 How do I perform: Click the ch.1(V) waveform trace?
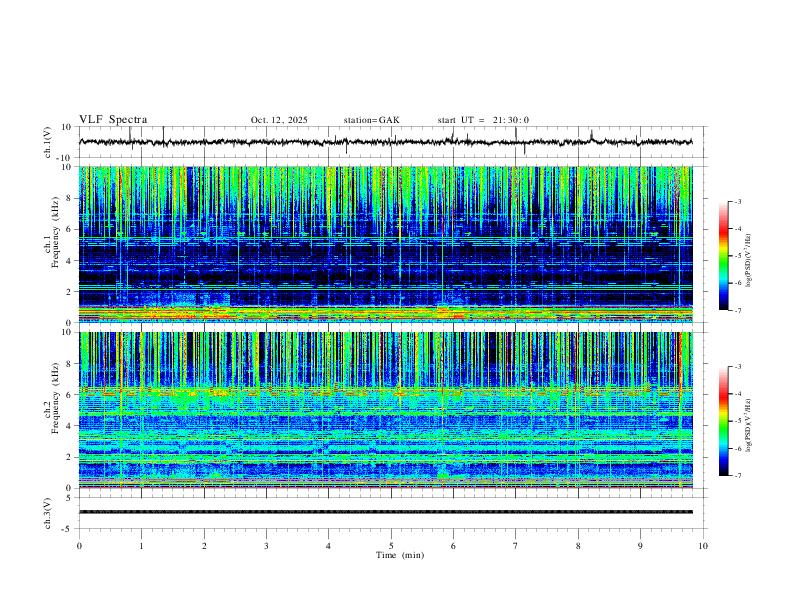tap(385, 142)
